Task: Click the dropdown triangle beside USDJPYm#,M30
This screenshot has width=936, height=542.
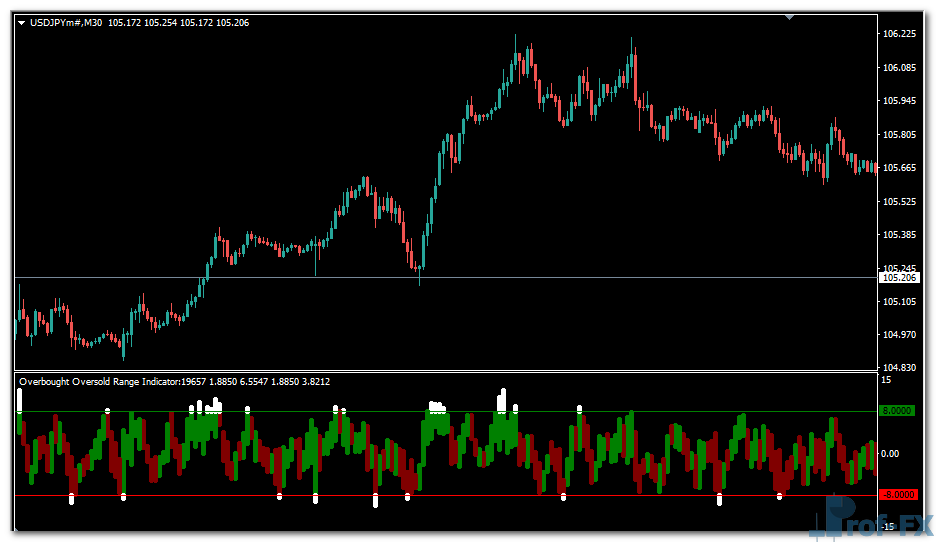Action: [22, 23]
